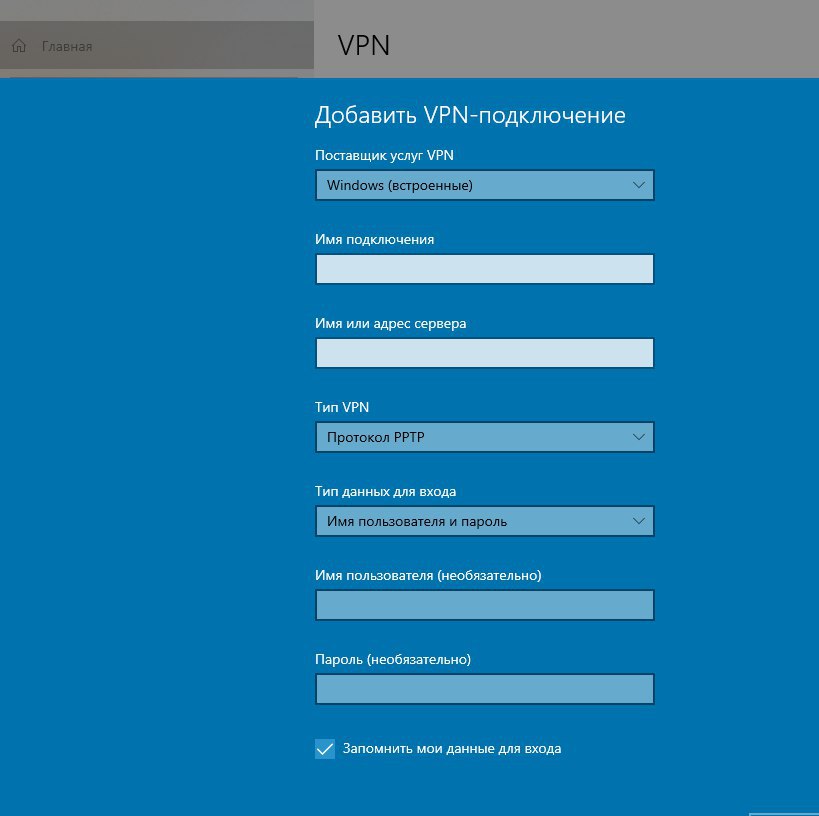Click the Пароль (необязательно) label
The image size is (819, 816).
coord(393,659)
